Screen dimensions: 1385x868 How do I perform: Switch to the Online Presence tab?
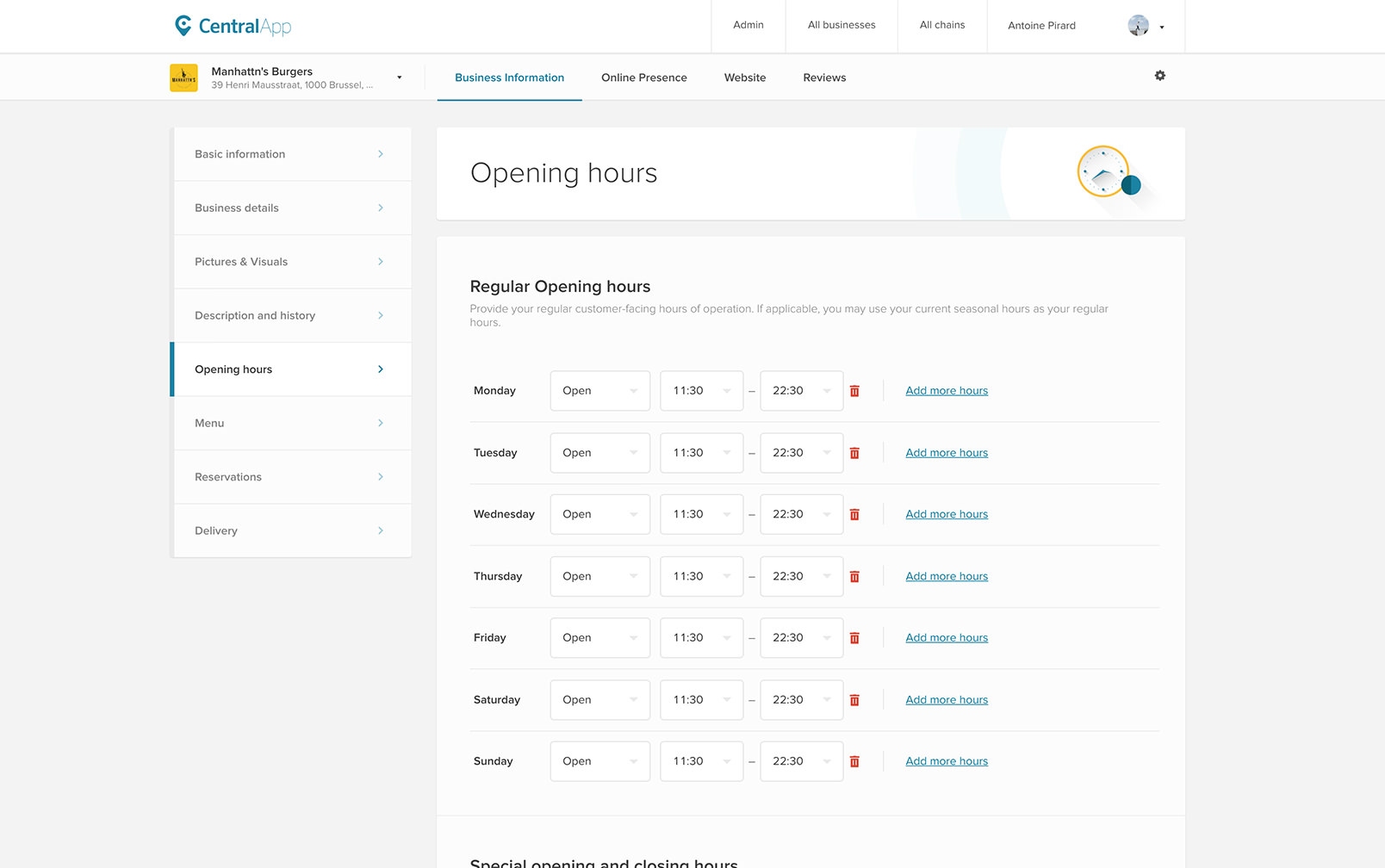[643, 77]
